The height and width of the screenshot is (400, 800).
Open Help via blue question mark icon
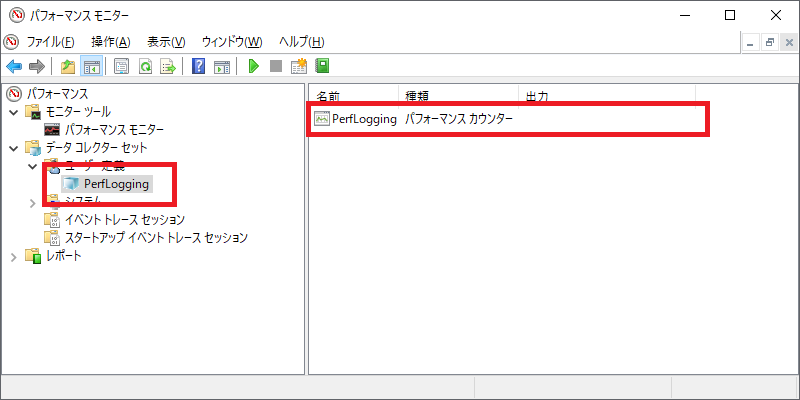point(198,67)
